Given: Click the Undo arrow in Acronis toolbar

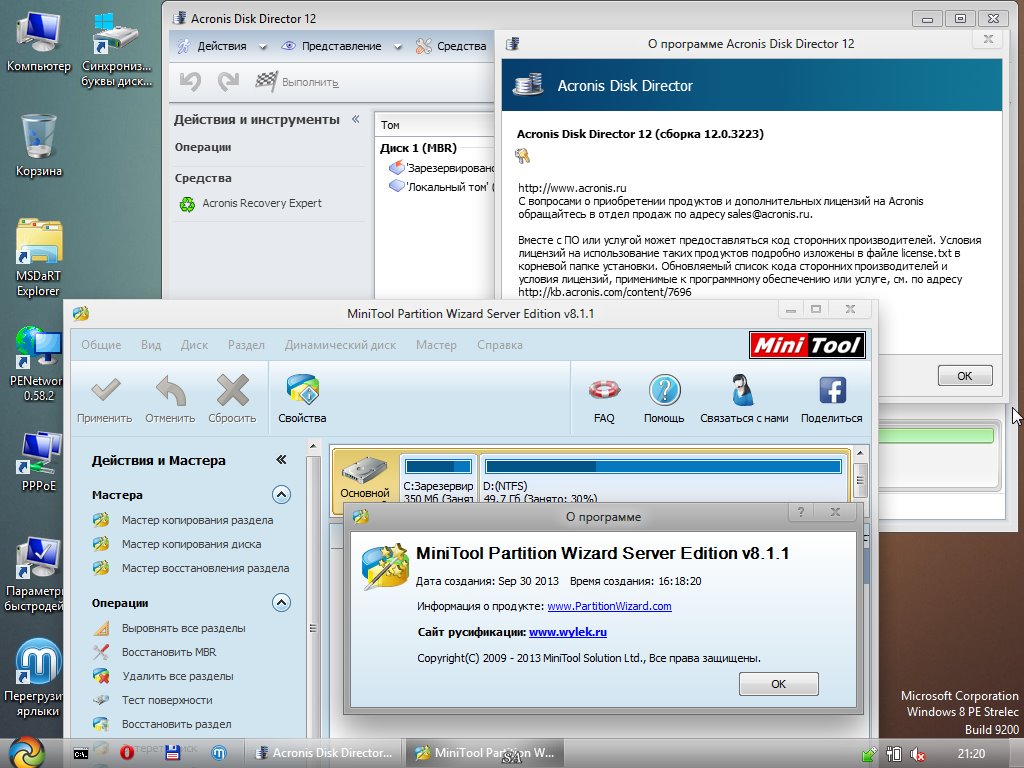Looking at the screenshot, I should [190, 82].
